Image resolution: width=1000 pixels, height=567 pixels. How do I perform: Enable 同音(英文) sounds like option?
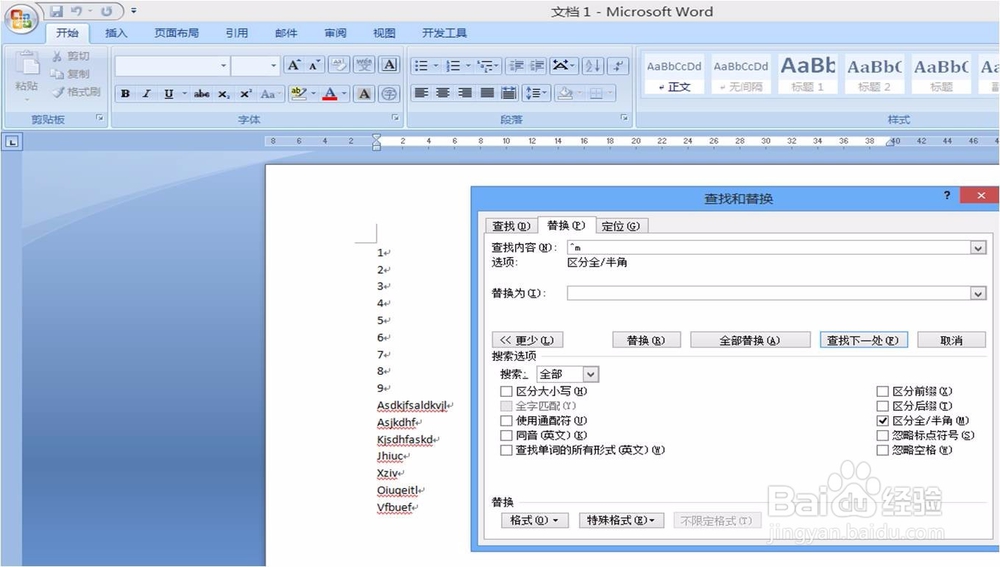coord(506,435)
